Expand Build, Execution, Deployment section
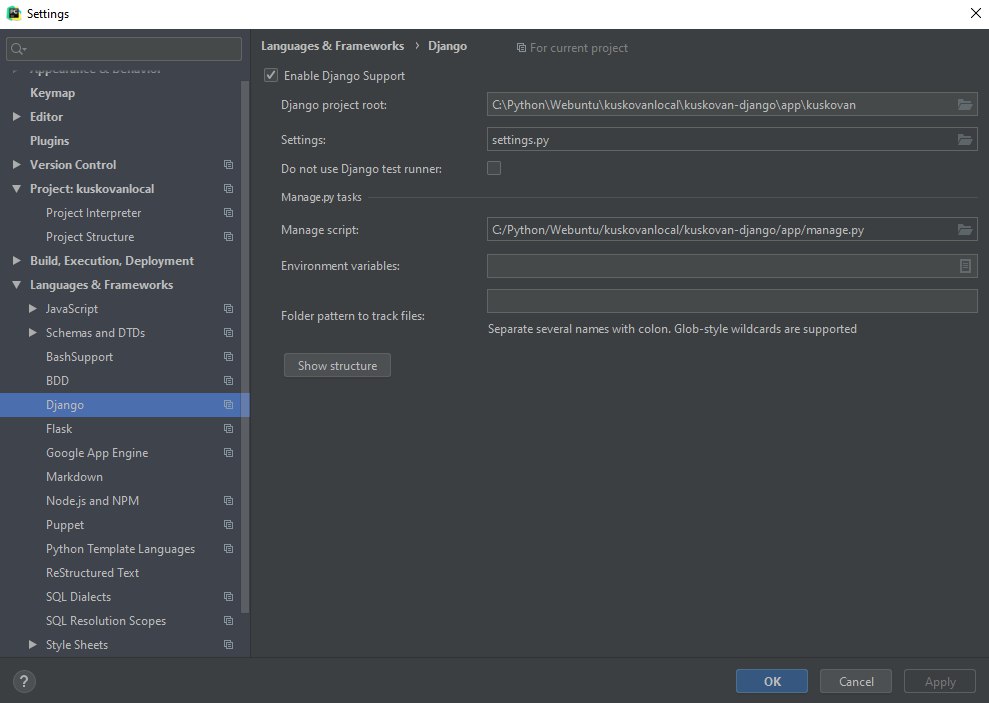The image size is (989, 703). pyautogui.click(x=16, y=260)
